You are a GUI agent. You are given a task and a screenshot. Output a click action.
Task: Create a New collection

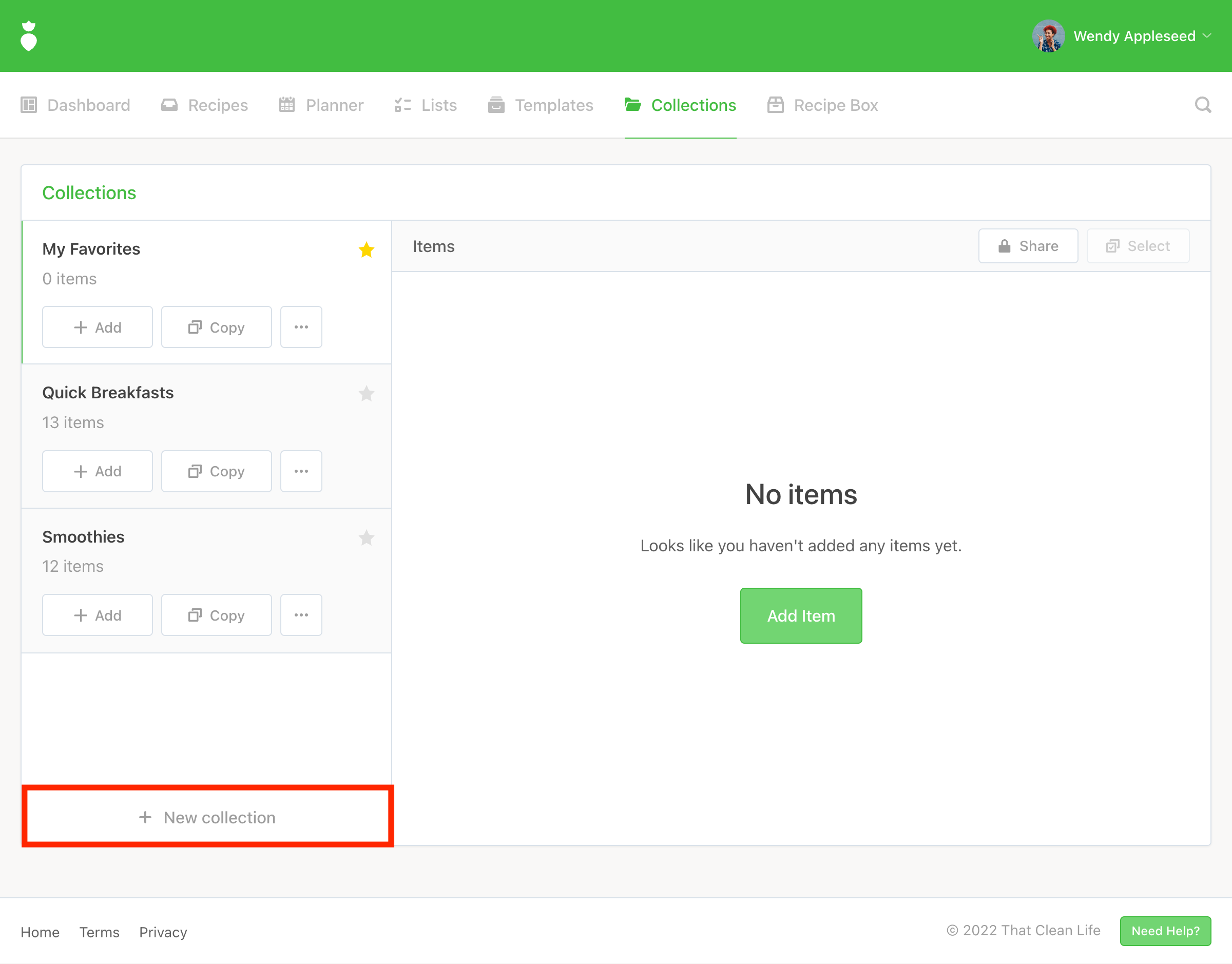[x=207, y=817]
